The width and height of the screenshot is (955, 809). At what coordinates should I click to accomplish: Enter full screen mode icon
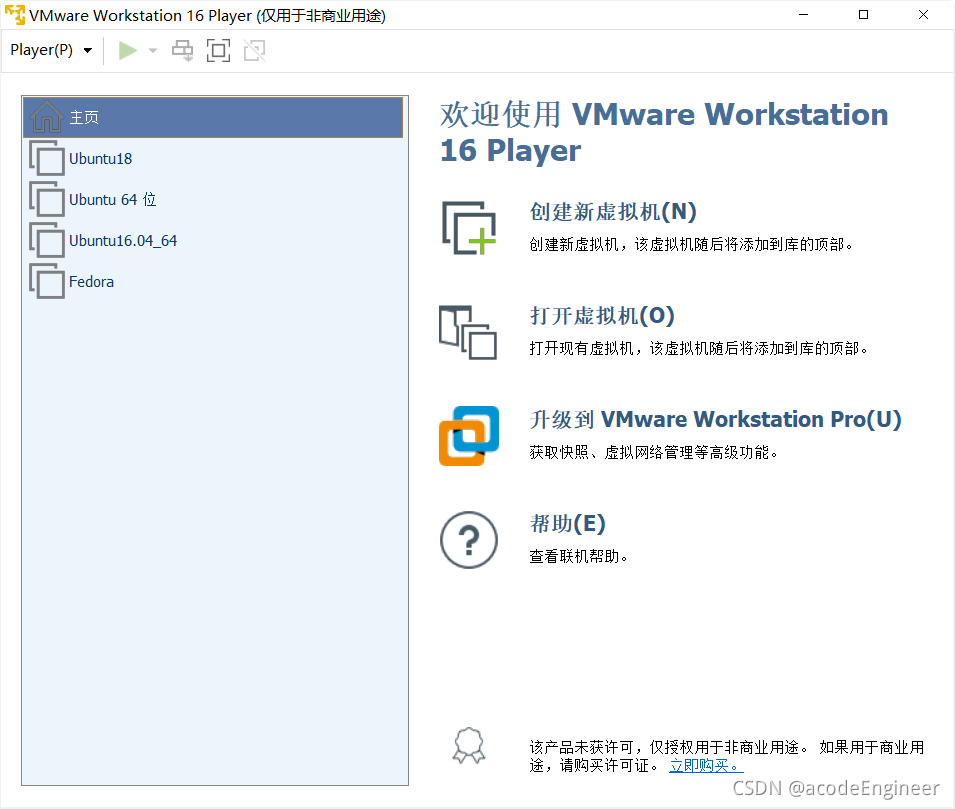218,51
